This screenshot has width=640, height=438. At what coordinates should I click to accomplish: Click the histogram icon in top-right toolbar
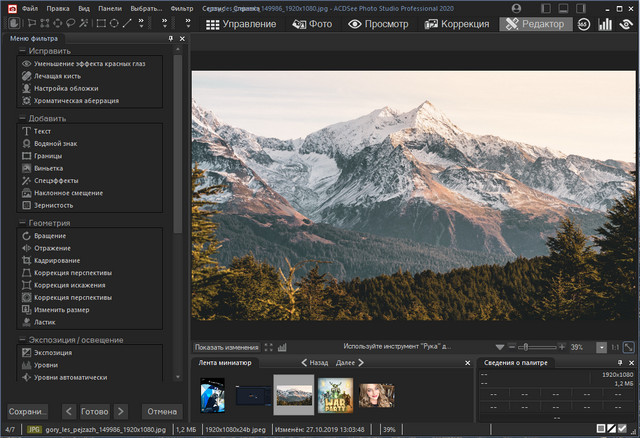pyautogui.click(x=604, y=24)
